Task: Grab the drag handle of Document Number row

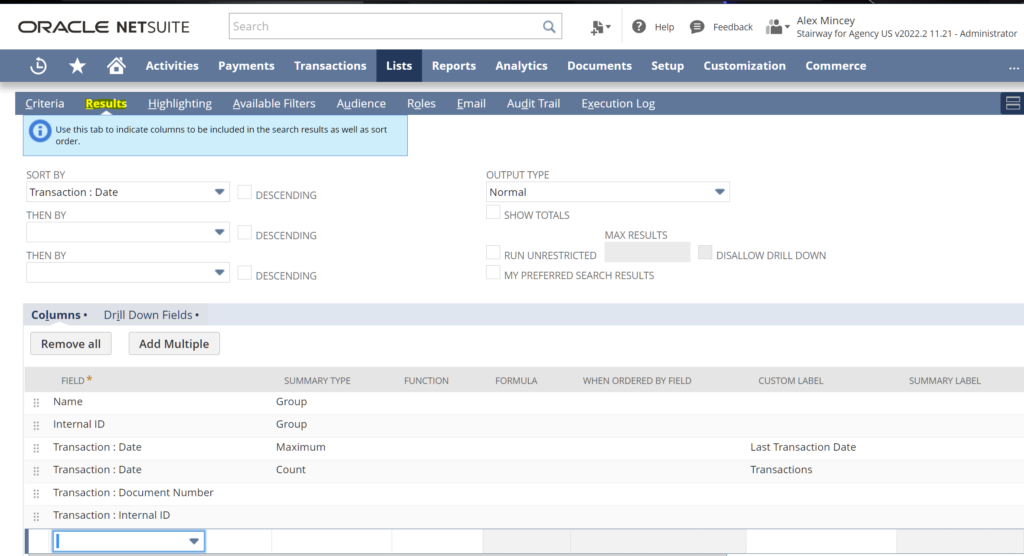Action: (37, 493)
